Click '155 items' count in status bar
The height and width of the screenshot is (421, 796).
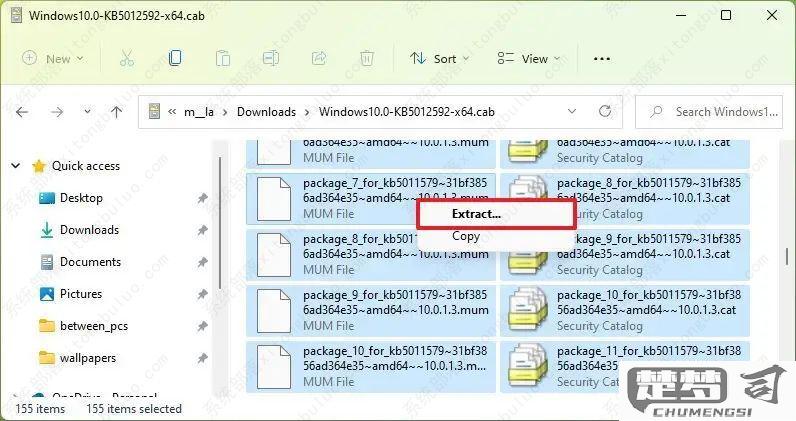click(x=40, y=409)
